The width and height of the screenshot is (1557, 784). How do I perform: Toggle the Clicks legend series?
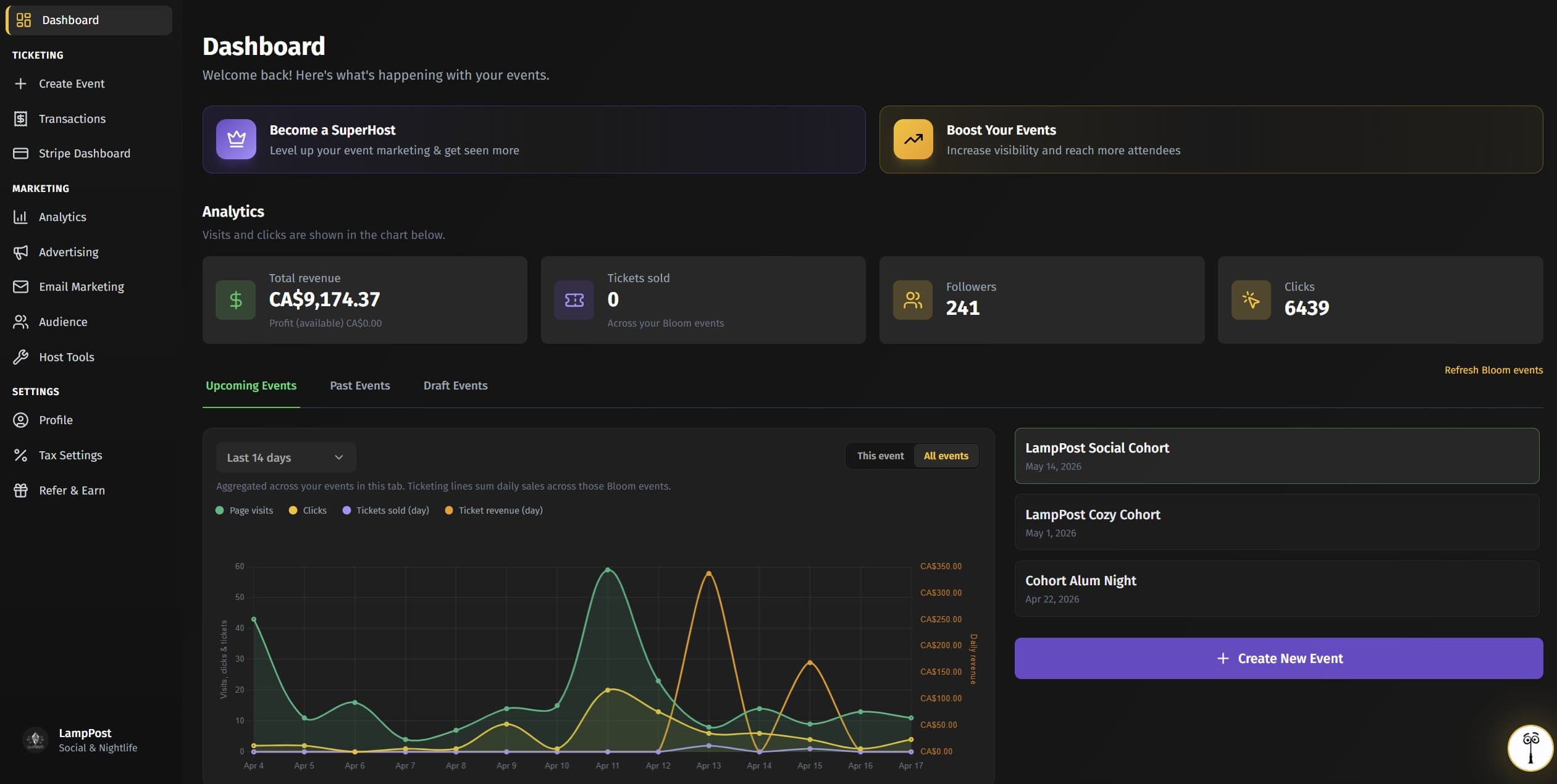coord(308,510)
